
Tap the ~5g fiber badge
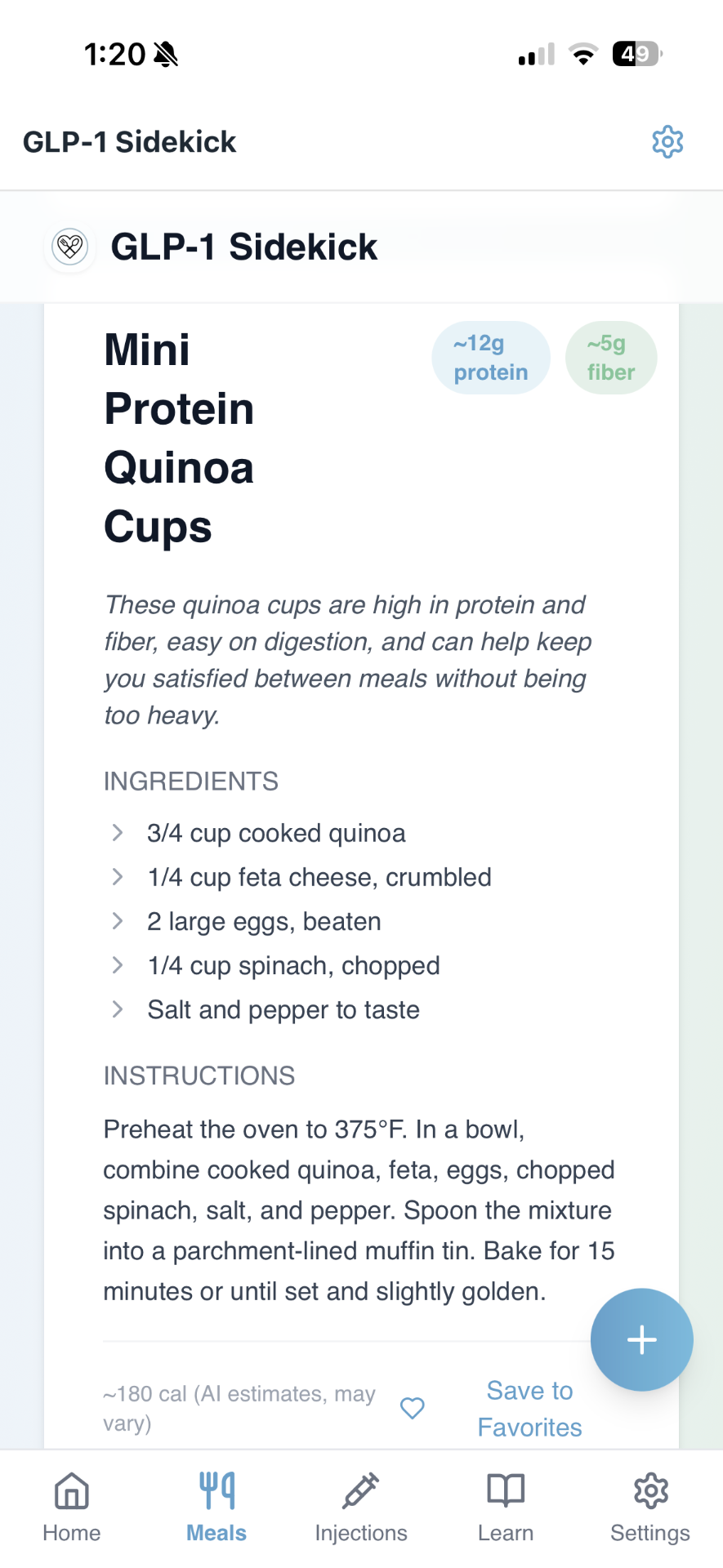click(x=610, y=358)
